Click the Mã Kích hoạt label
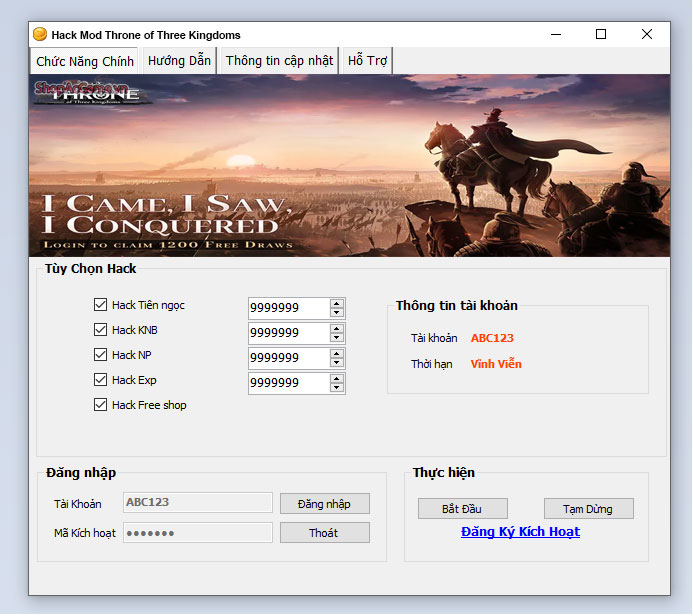 [85, 533]
